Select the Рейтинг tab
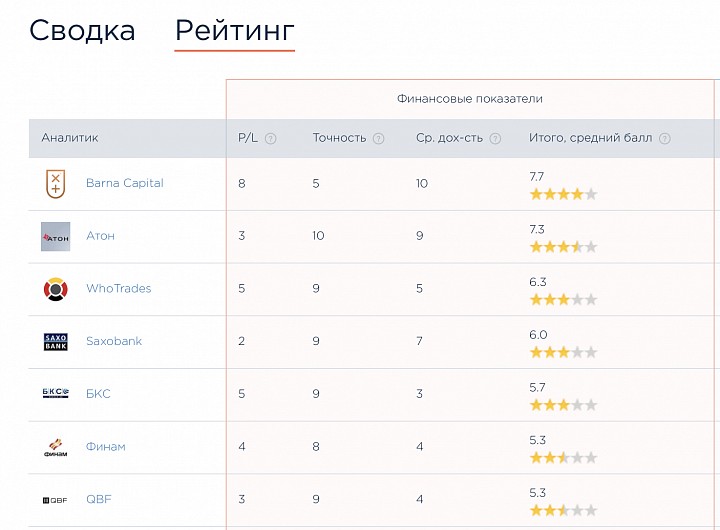Viewport: 720px width, 530px height. tap(235, 31)
